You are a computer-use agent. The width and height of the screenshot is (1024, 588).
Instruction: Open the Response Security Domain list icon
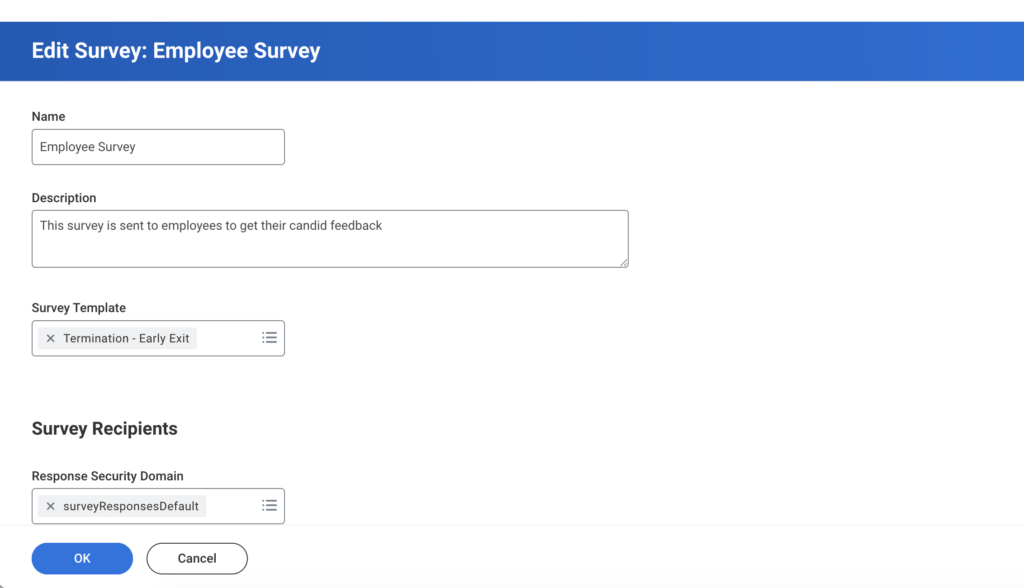point(269,506)
